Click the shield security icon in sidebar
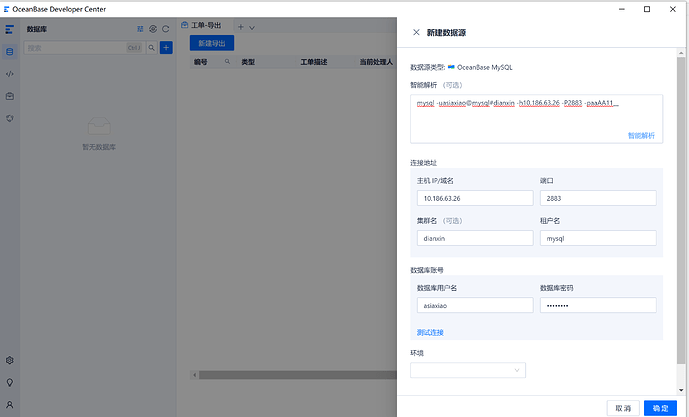This screenshot has height=417, width=689. tap(10, 118)
